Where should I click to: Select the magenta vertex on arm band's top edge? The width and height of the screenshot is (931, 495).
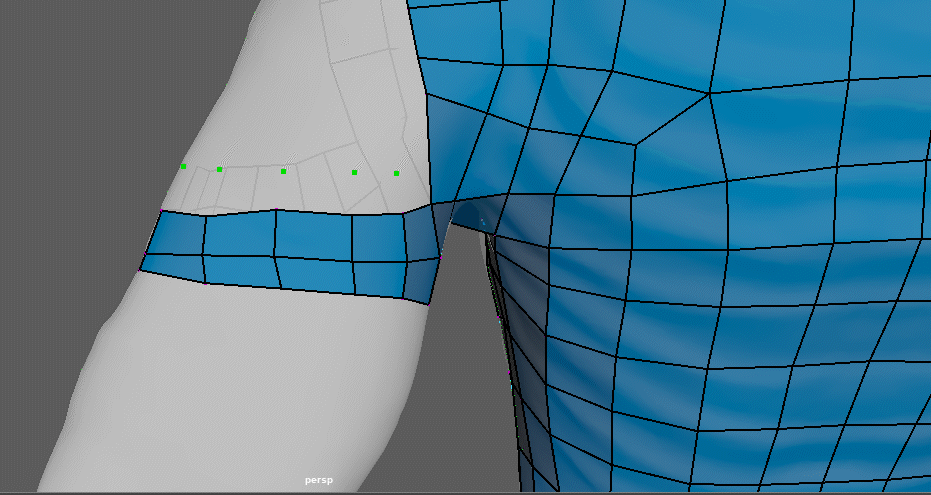point(276,210)
